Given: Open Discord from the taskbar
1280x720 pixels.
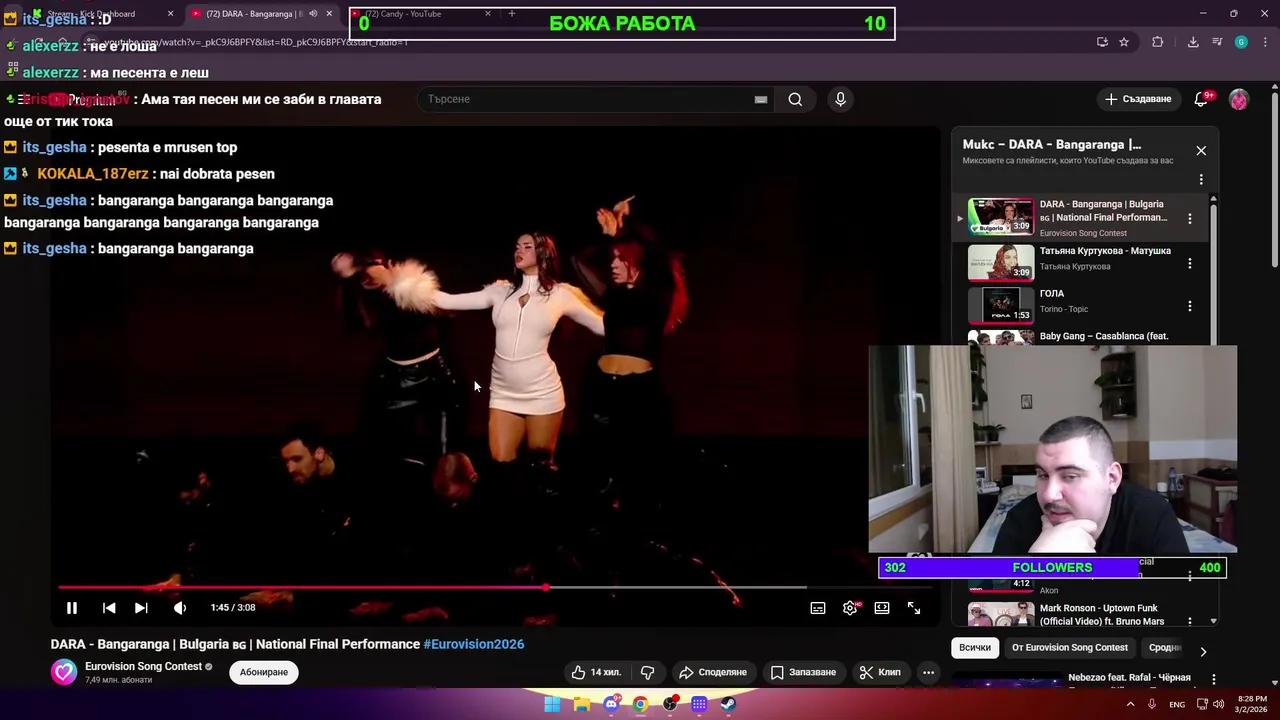Looking at the screenshot, I should coord(611,704).
